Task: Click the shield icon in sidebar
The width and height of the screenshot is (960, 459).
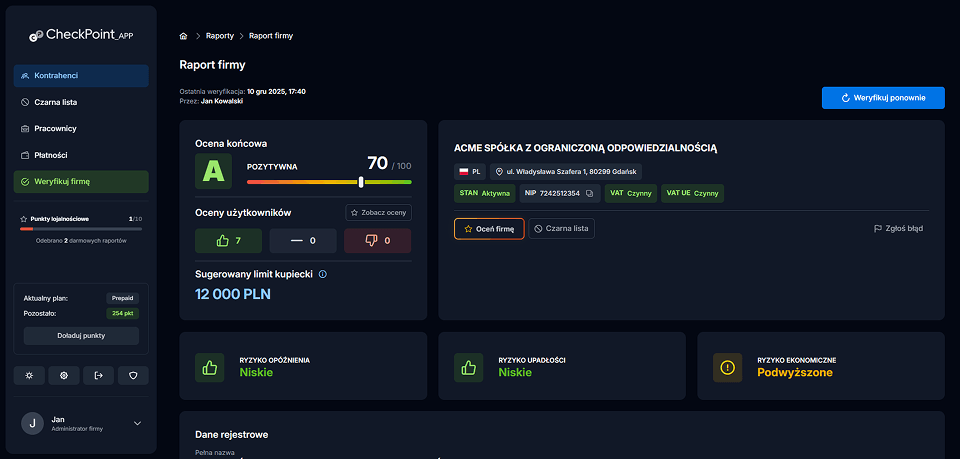Action: coord(133,376)
